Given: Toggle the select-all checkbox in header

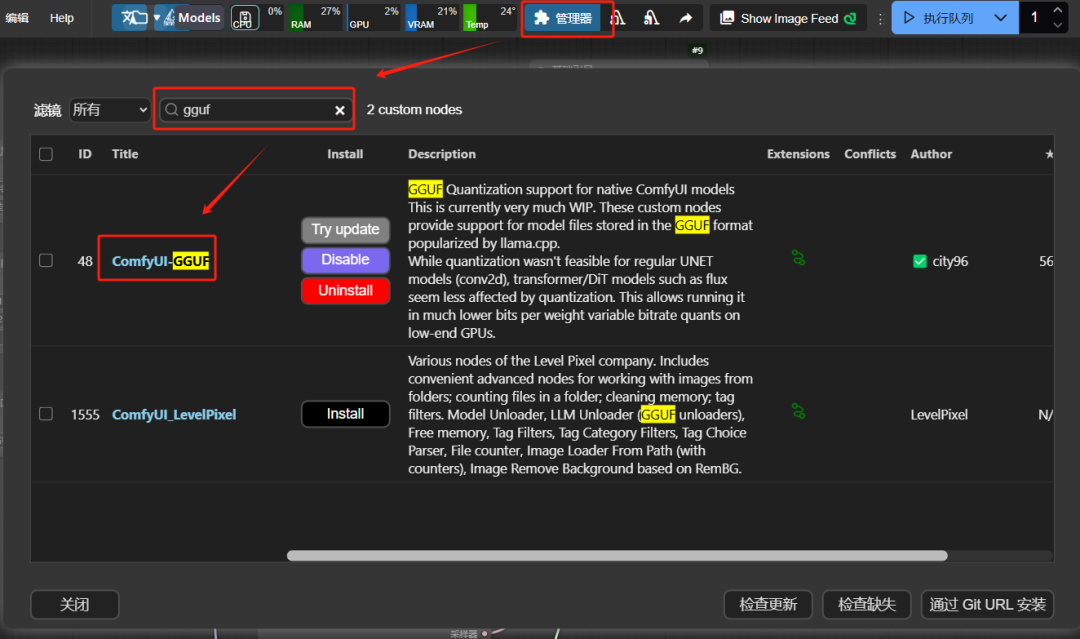Looking at the screenshot, I should pyautogui.click(x=46, y=154).
